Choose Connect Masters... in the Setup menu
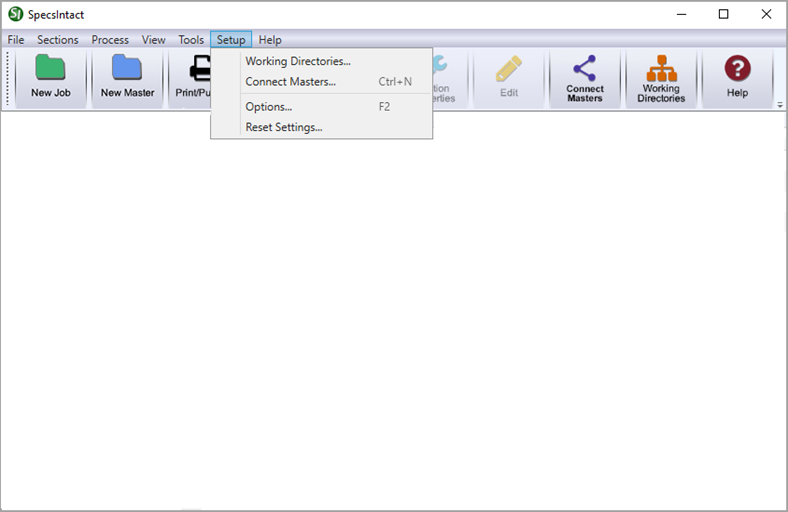788x512 pixels. pos(322,82)
